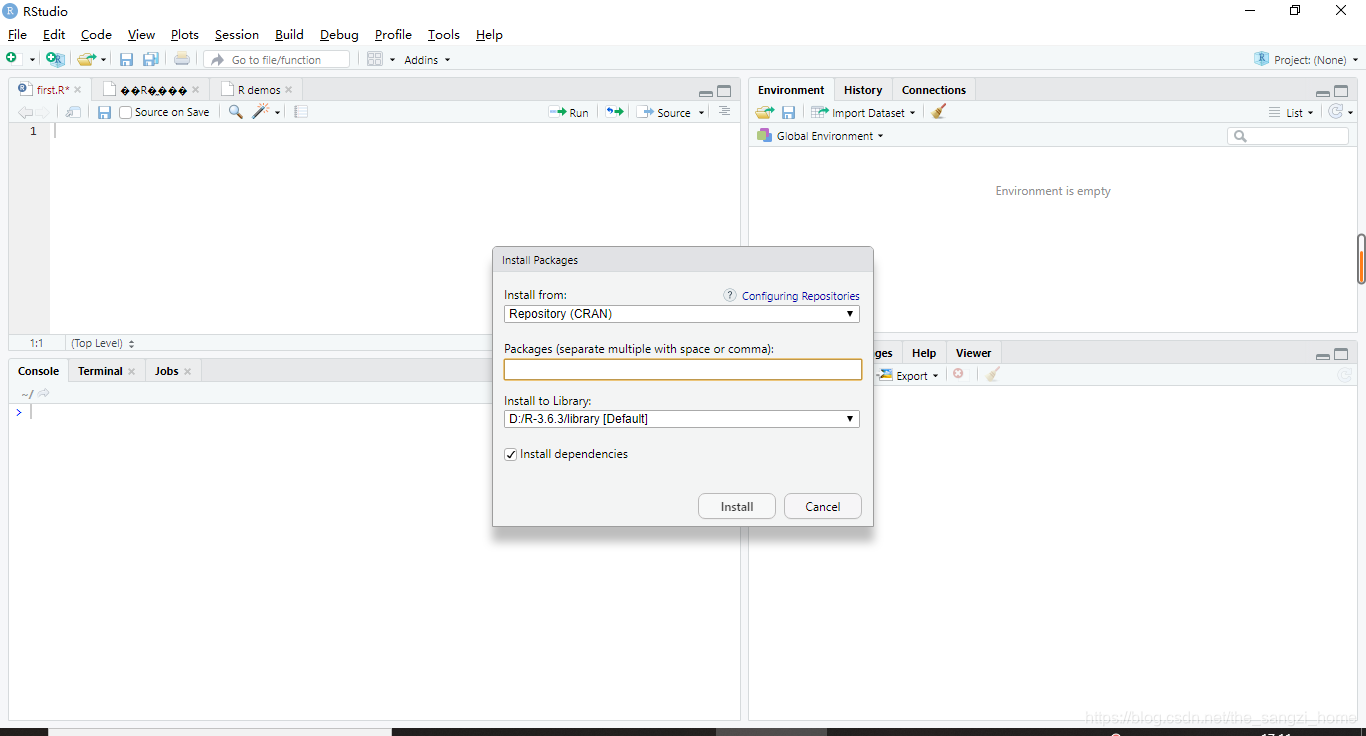1366x736 pixels.
Task: Open the Project (None) dropdown
Action: 1306,60
